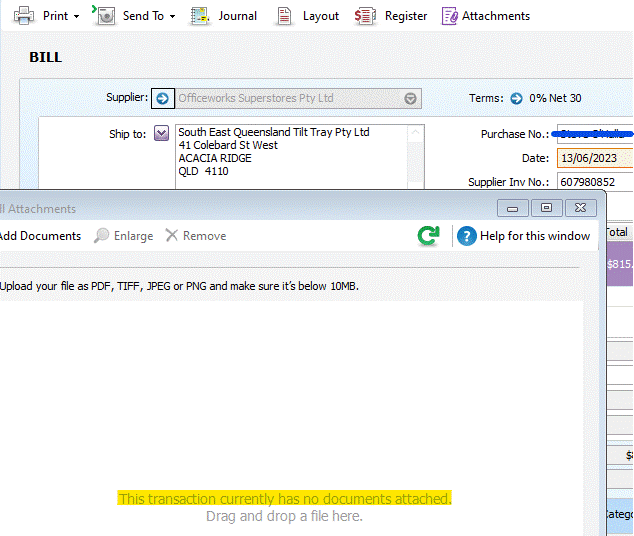The image size is (634, 536).
Task: Expand the Send To dropdown arrow
Action: click(172, 17)
